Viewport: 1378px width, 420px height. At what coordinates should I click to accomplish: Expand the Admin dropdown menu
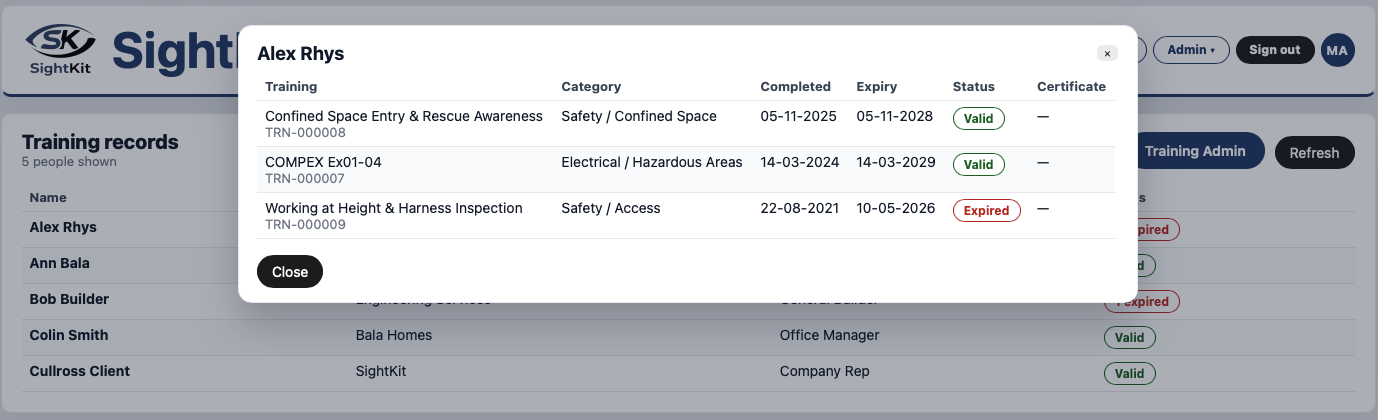1191,50
